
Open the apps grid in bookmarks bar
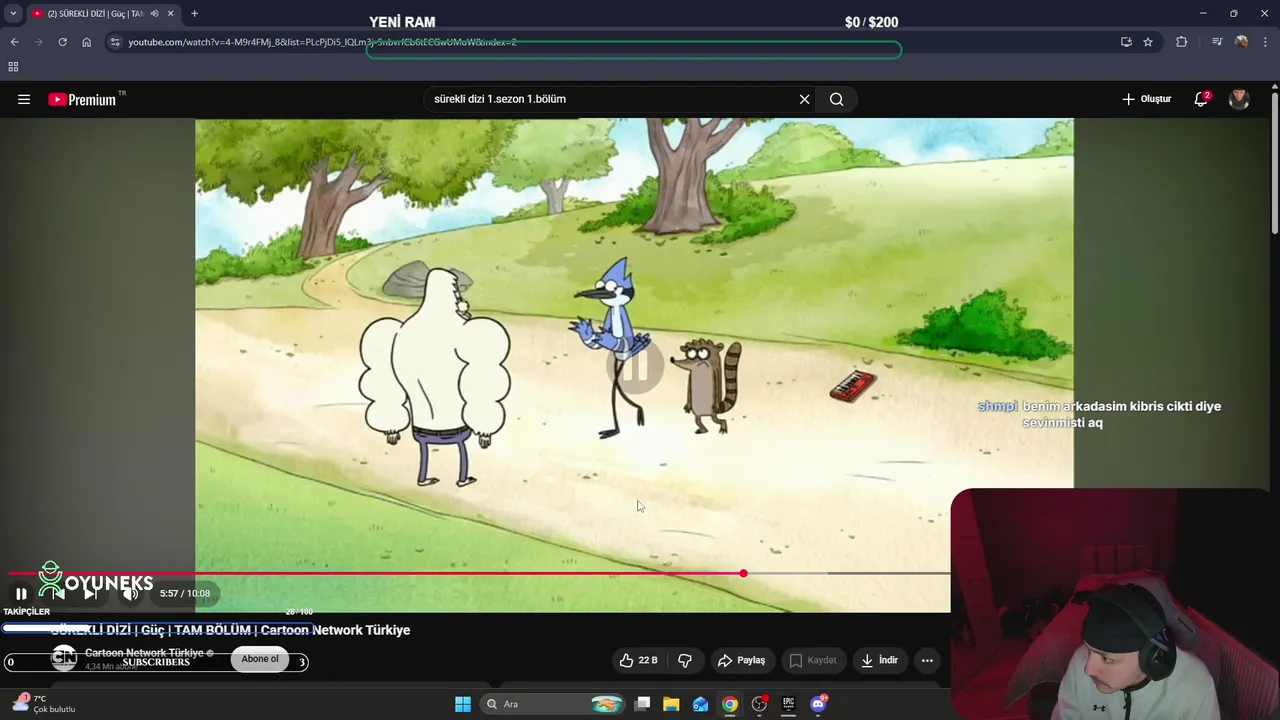[13, 66]
